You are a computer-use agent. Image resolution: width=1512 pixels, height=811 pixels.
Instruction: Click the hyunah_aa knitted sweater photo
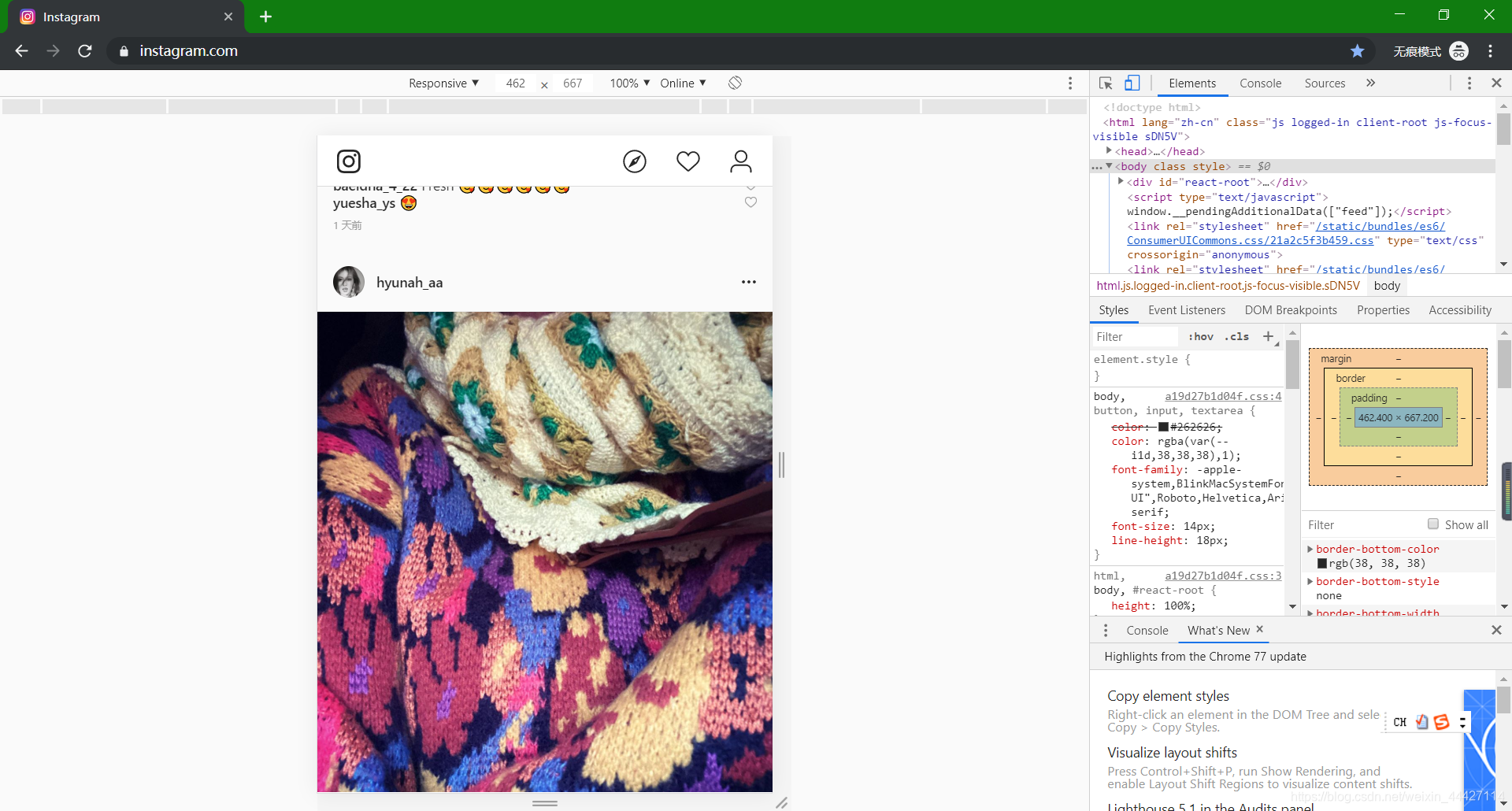point(545,552)
